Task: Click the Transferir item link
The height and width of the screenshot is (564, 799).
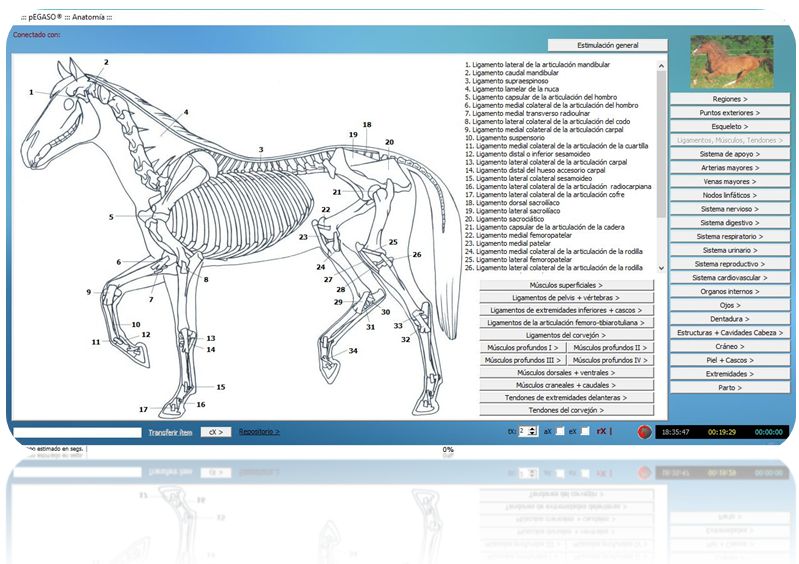Action: click(x=170, y=432)
